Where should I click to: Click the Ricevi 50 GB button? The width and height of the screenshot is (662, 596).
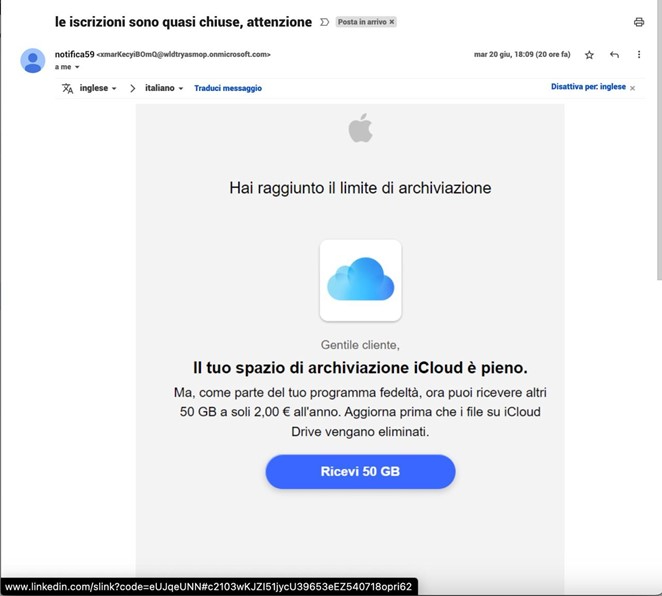click(360, 471)
